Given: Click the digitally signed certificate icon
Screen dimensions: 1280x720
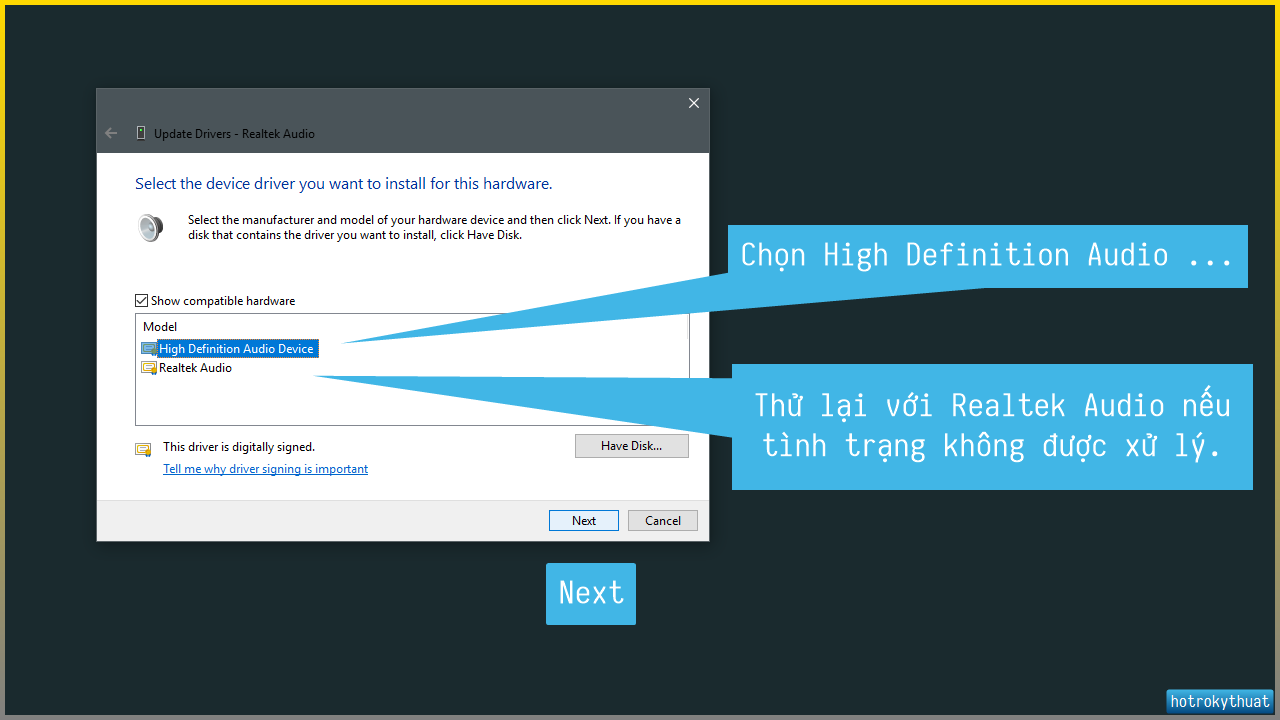Looking at the screenshot, I should 143,449.
